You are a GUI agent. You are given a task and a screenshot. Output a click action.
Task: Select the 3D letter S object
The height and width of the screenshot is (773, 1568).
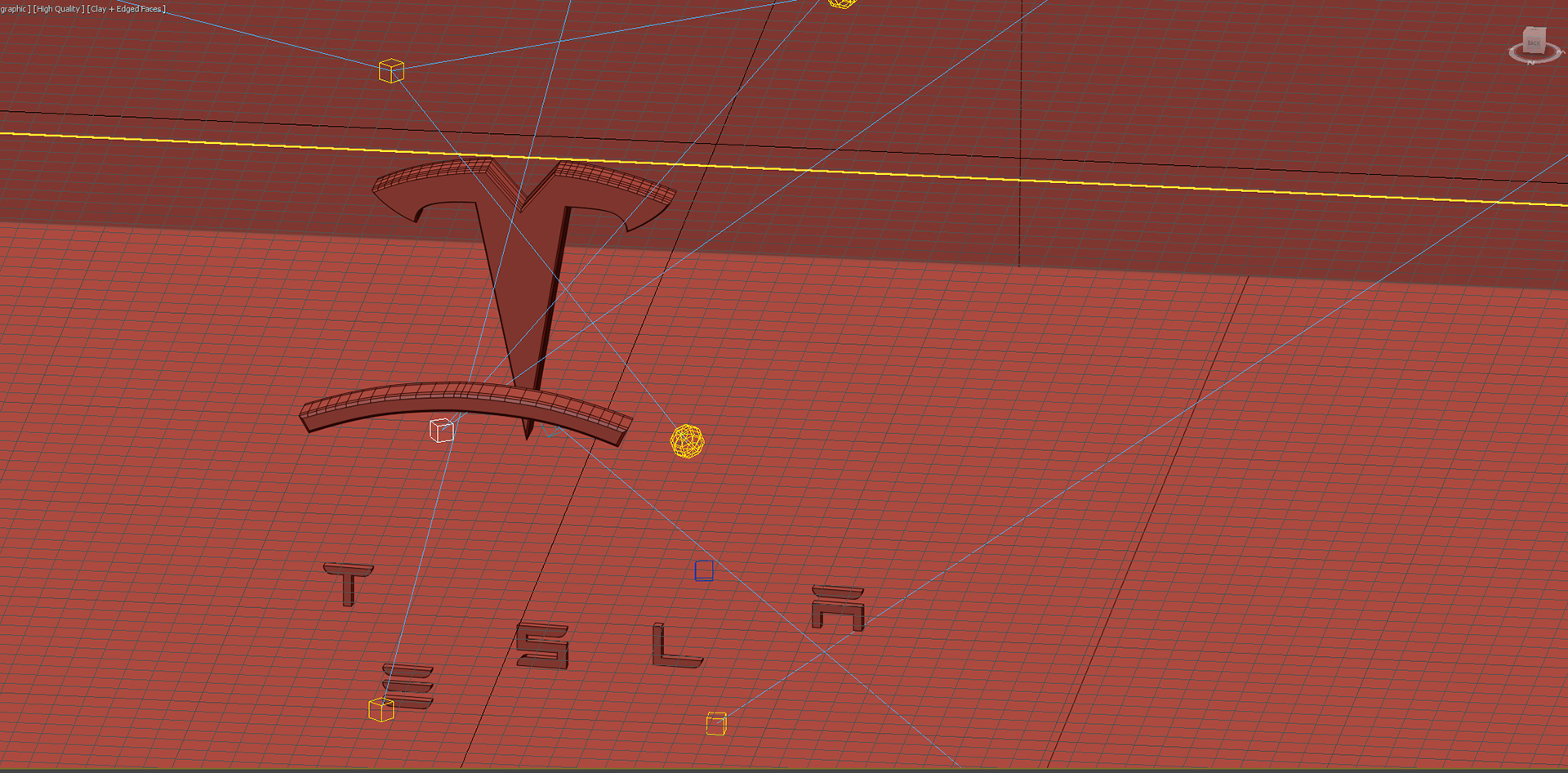coord(542,646)
